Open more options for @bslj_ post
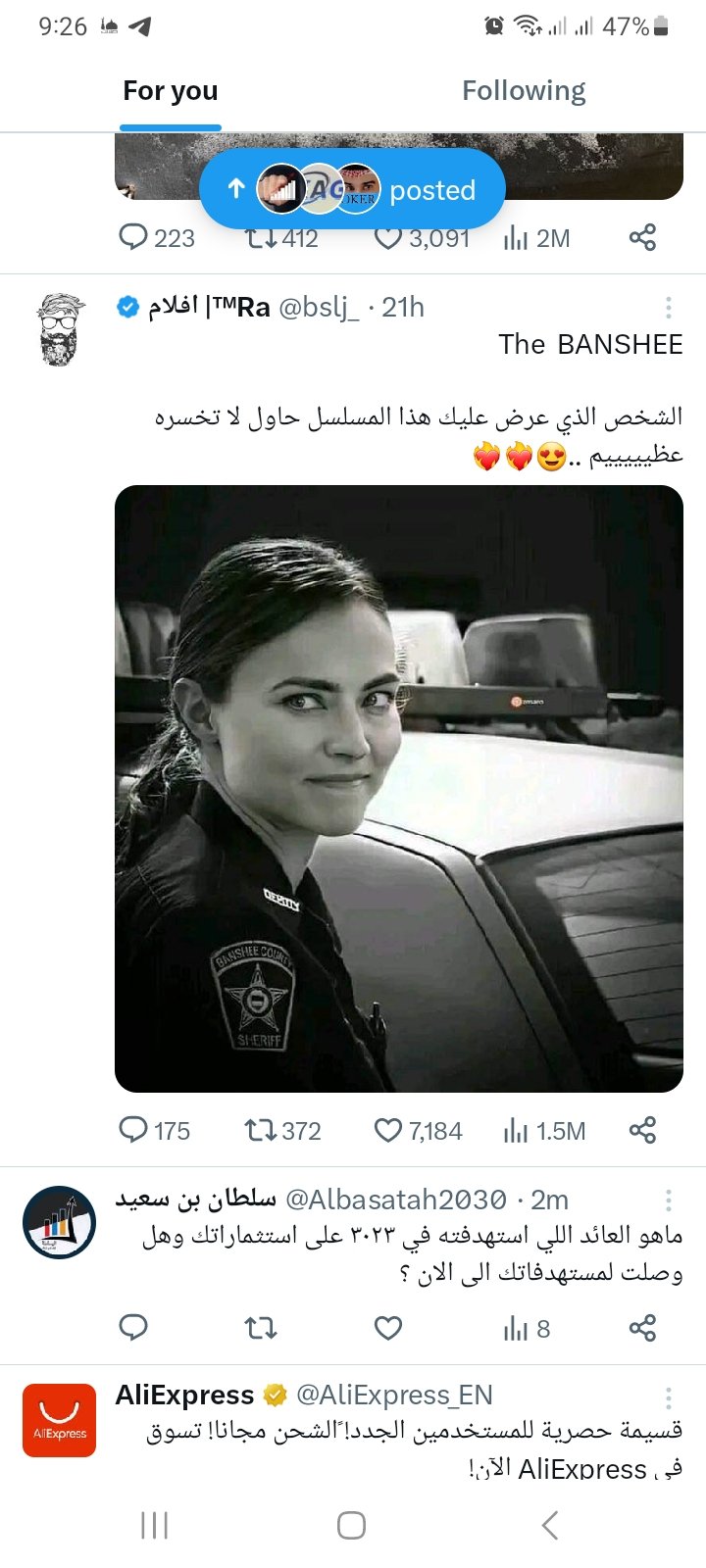706x1568 pixels. coord(669,308)
